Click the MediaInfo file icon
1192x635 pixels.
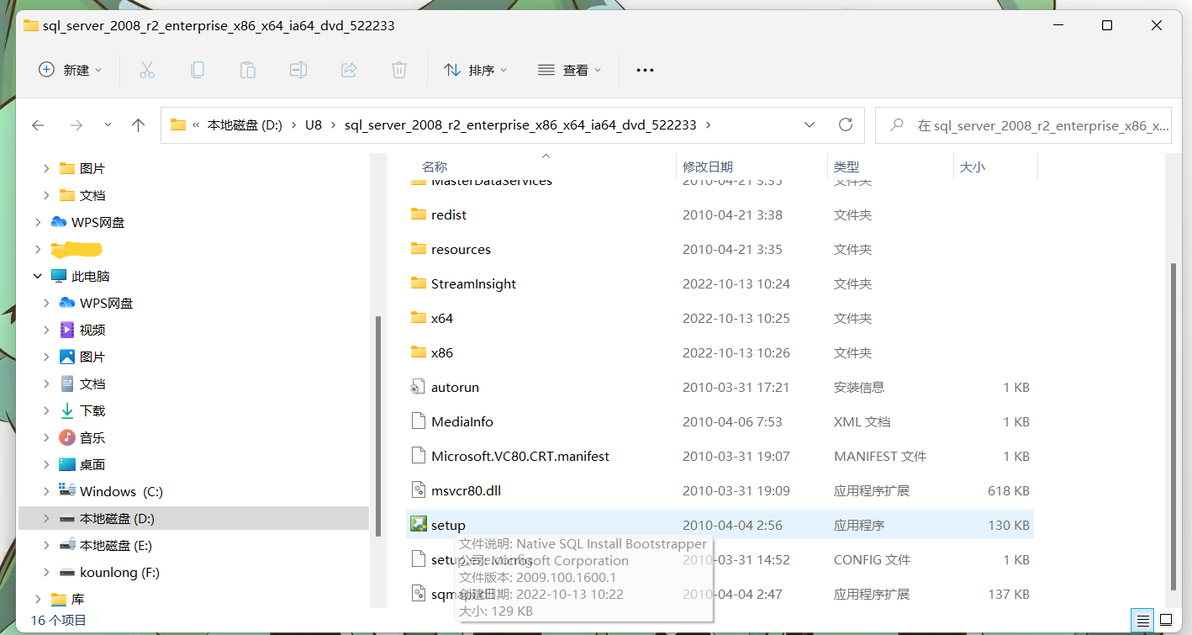point(418,421)
